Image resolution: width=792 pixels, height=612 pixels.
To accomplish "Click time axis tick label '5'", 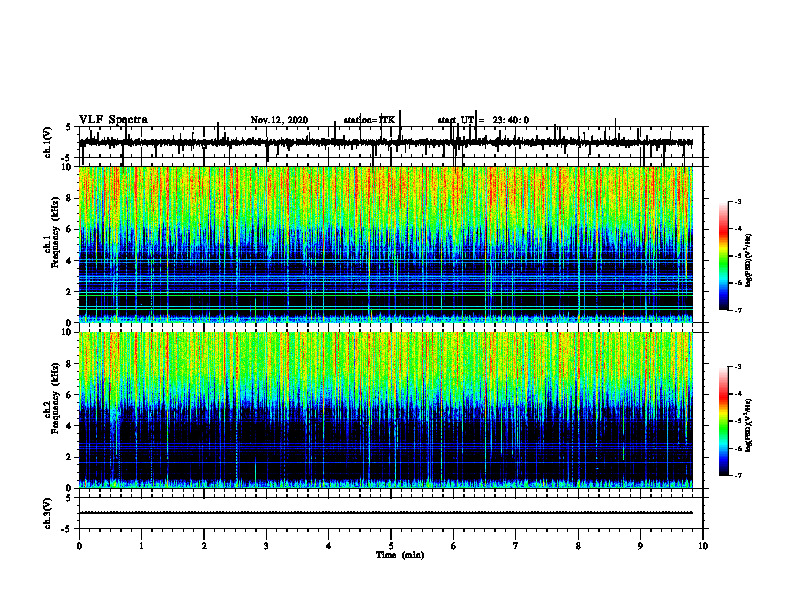I will tap(391, 546).
